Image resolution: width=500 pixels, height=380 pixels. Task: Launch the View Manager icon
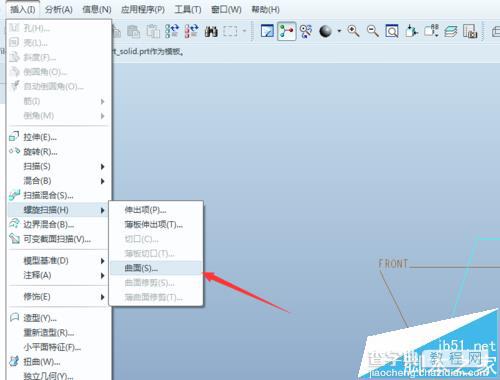(470, 31)
